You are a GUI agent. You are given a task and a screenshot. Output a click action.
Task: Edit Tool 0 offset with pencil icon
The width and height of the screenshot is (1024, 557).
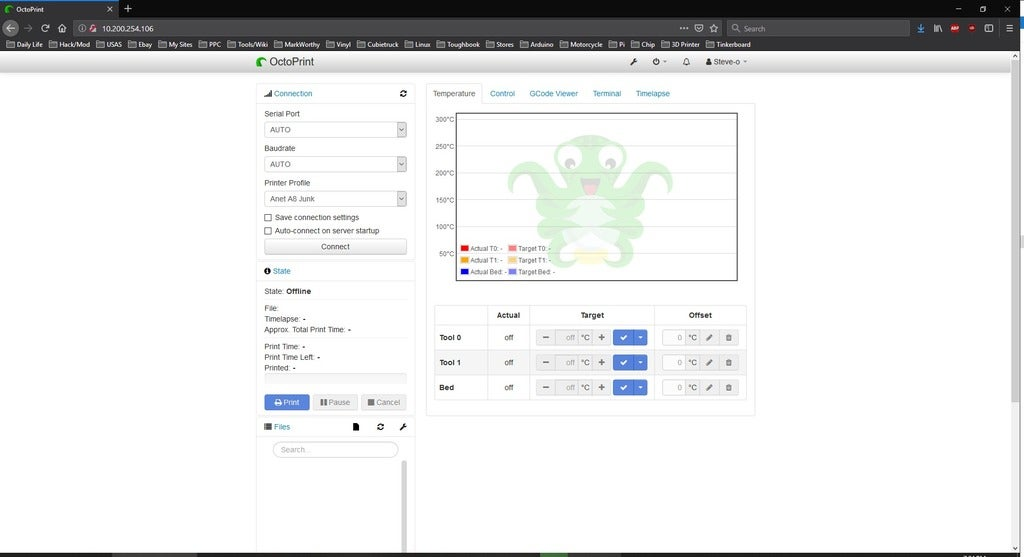[709, 338]
